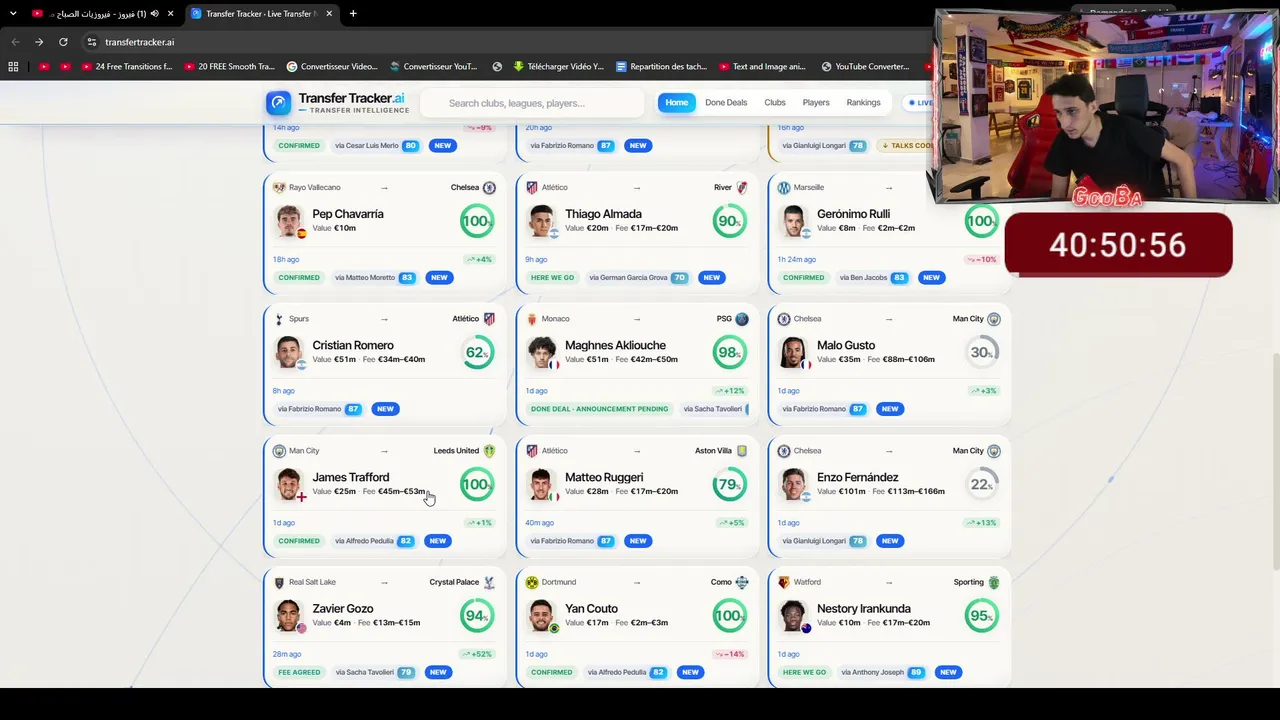Click 'via Anthony Joseph' source badge

[882, 672]
